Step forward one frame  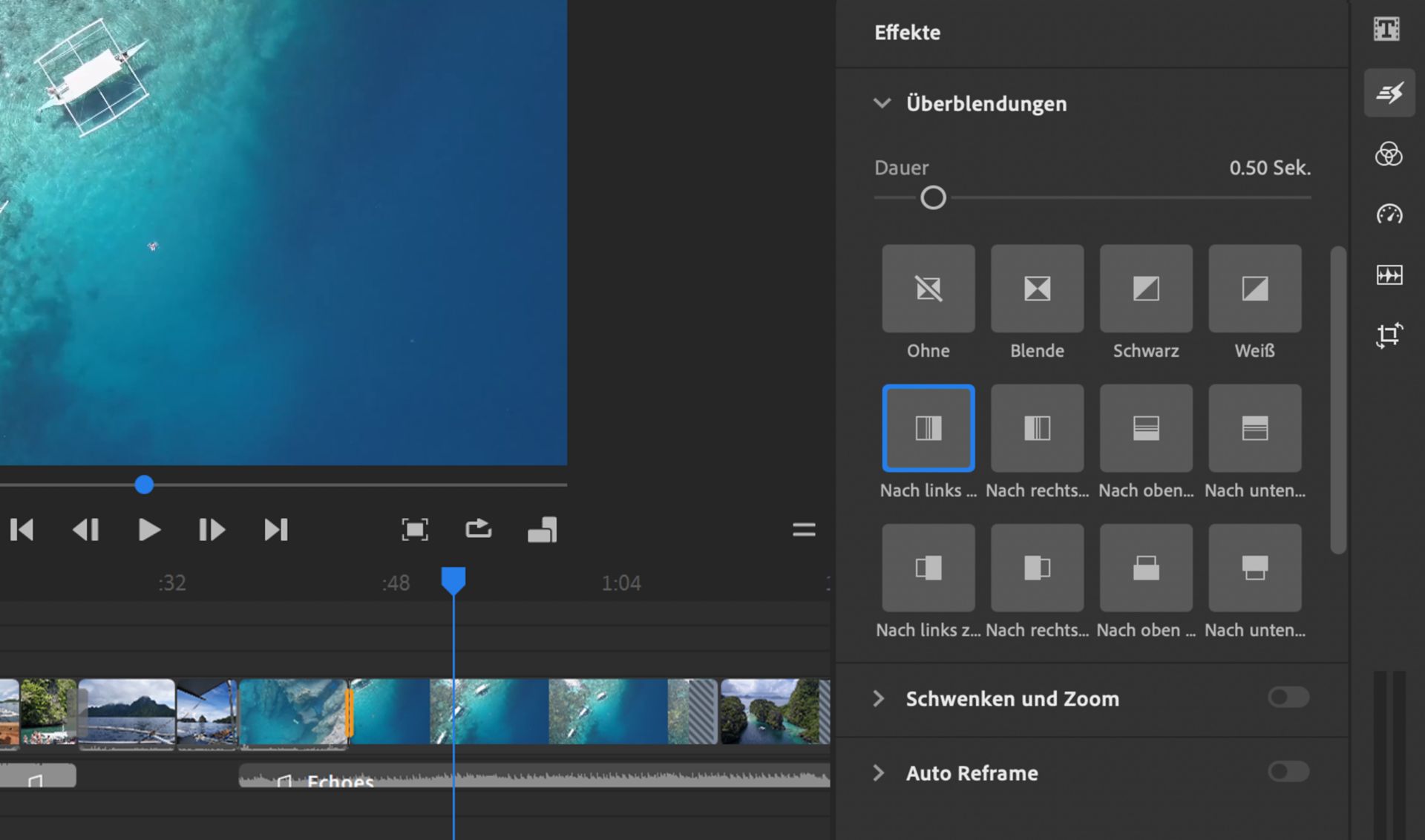point(212,530)
